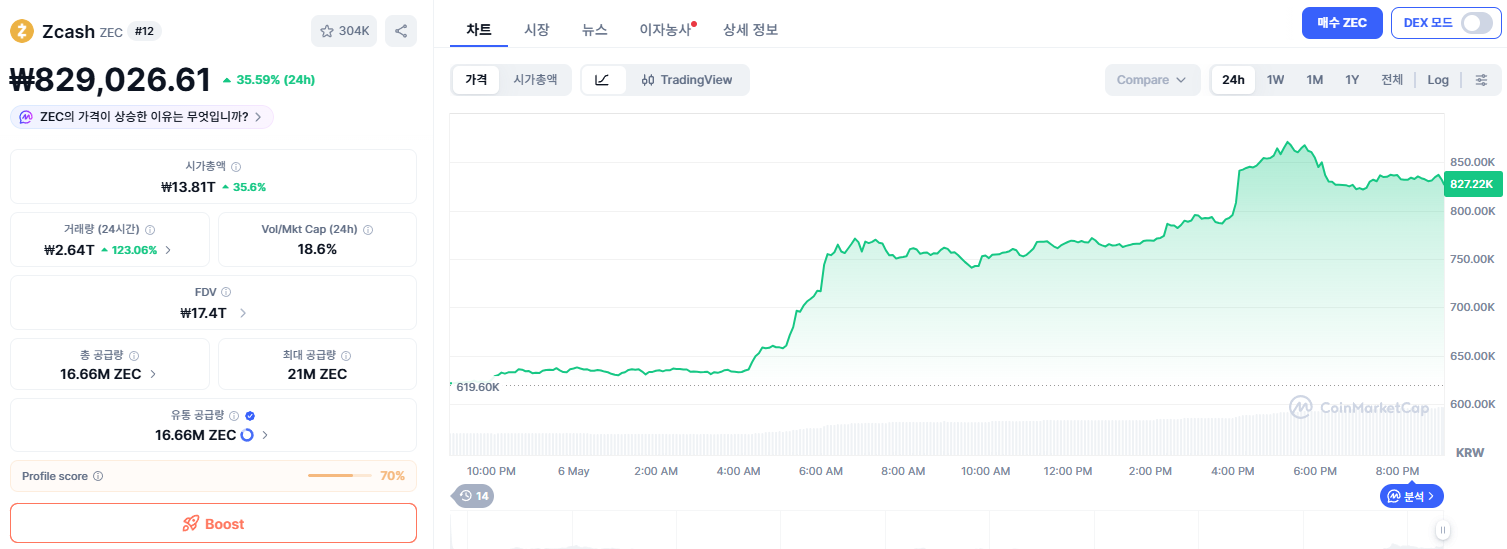Select the 가격 chart view
The height and width of the screenshot is (549, 1507).
click(x=476, y=80)
